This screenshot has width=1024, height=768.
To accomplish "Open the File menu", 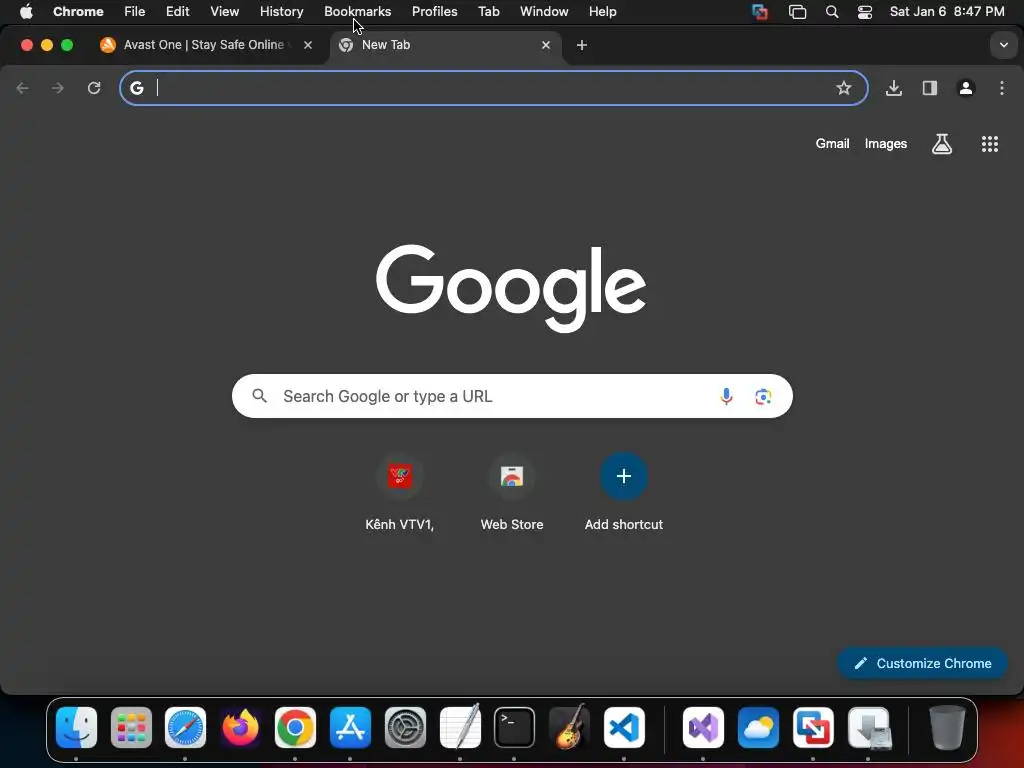I will 135,12.
